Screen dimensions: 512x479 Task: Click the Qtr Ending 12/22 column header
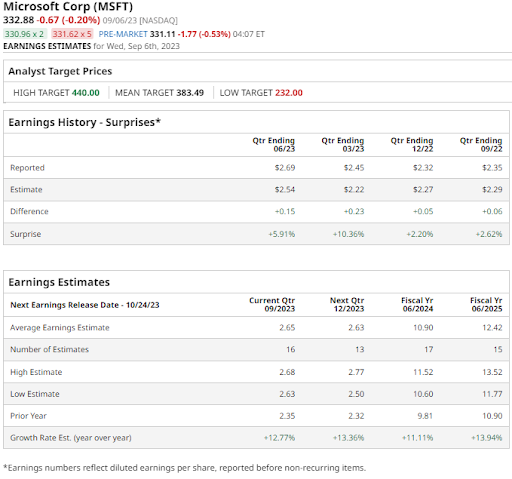[x=412, y=145]
